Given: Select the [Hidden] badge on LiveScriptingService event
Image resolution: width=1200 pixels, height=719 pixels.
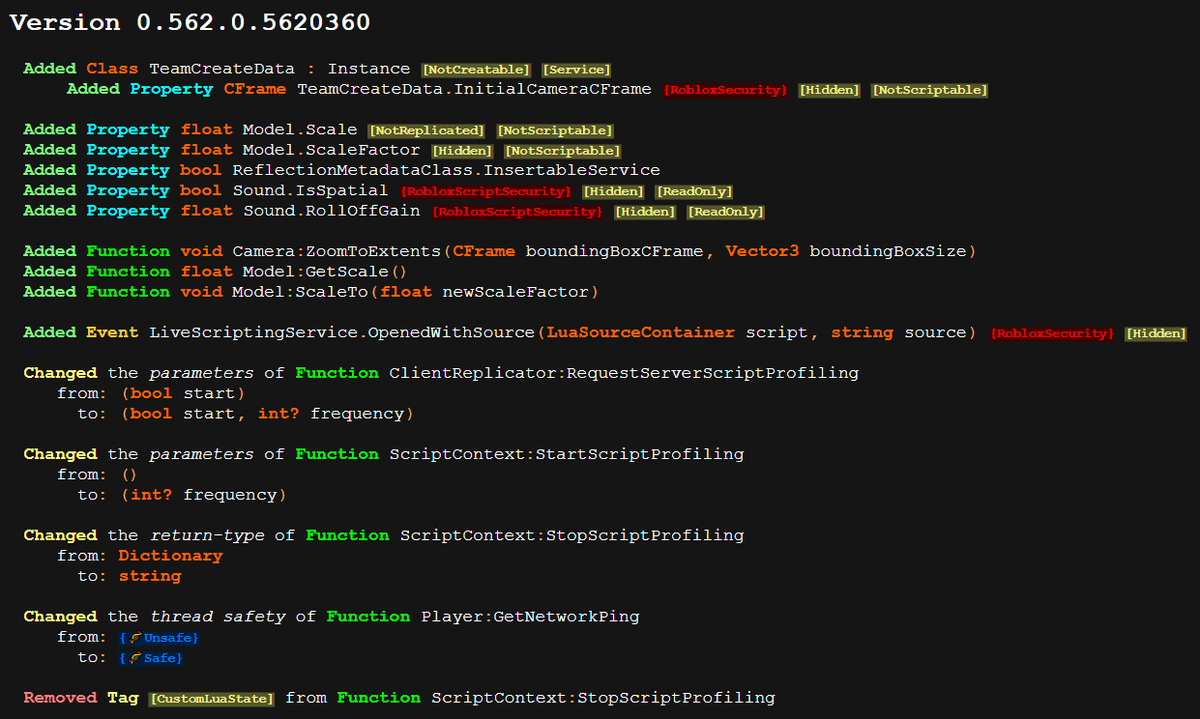Looking at the screenshot, I should [x=1155, y=332].
